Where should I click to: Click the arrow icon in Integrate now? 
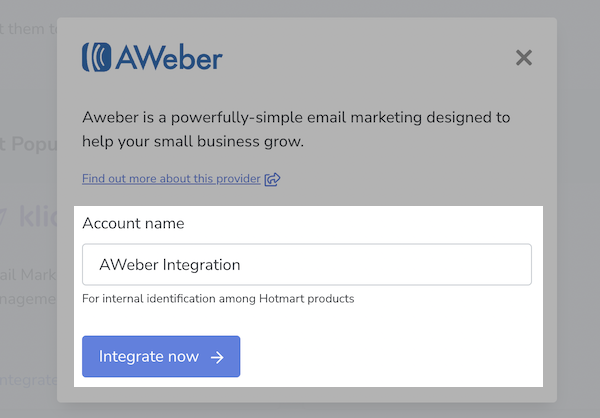click(x=217, y=357)
